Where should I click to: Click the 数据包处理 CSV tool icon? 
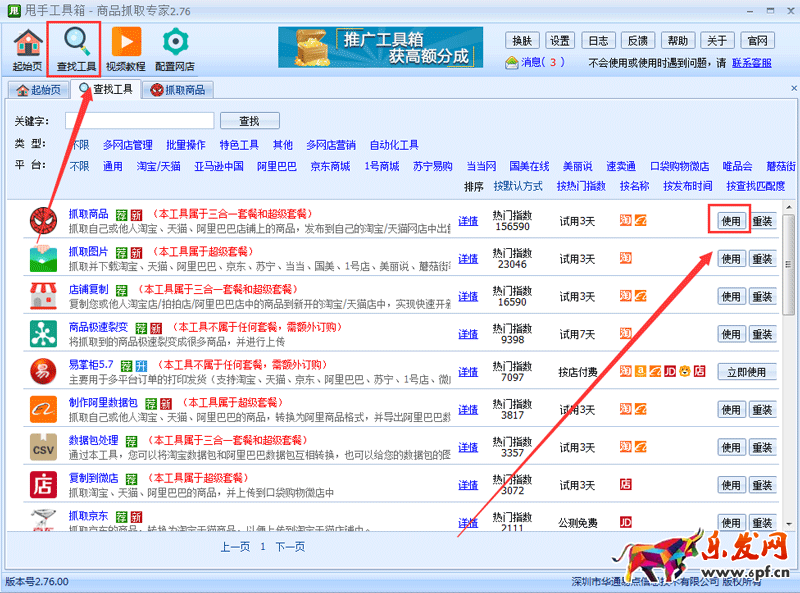tap(43, 447)
